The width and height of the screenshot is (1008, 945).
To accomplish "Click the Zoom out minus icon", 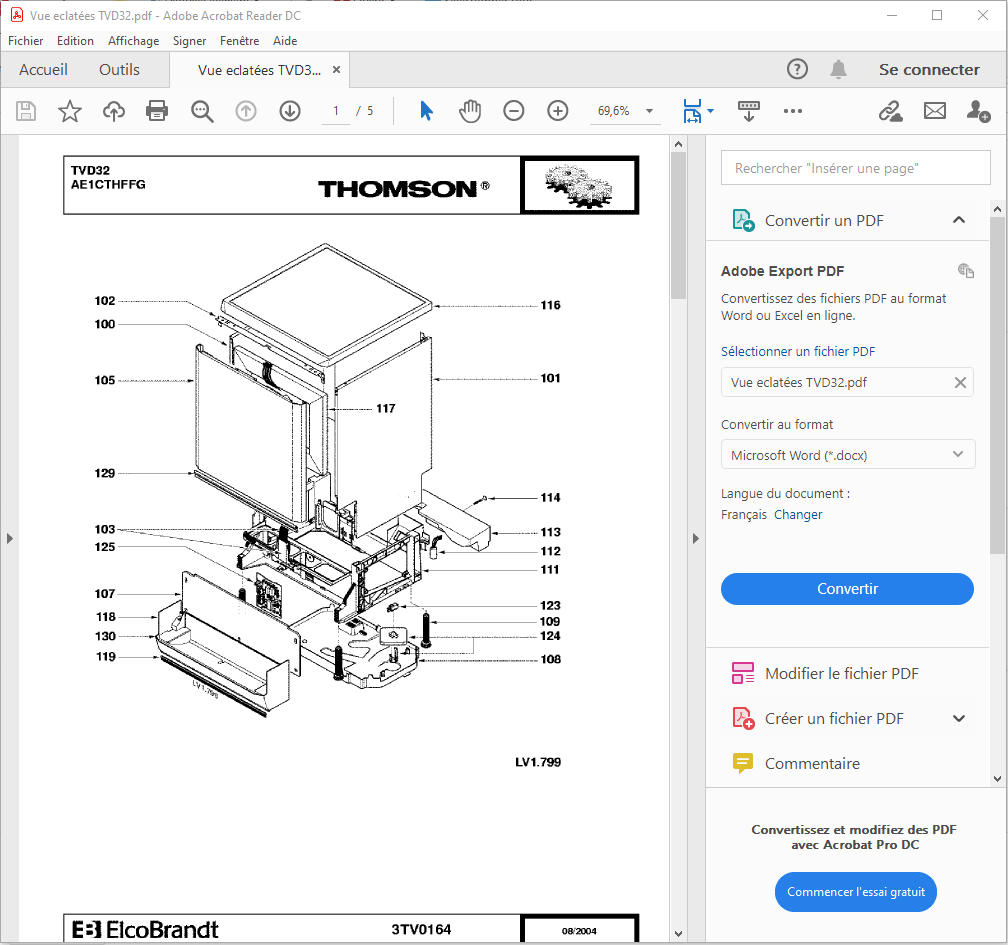I will pos(513,111).
